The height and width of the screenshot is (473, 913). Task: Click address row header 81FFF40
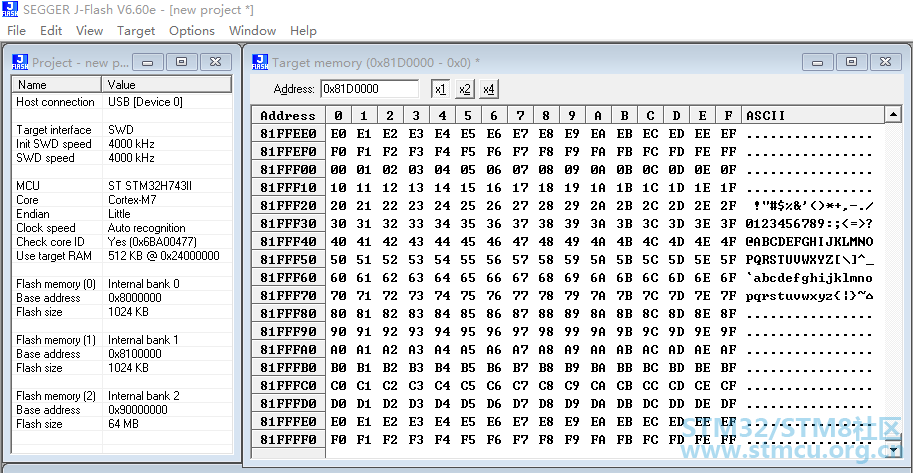[288, 242]
